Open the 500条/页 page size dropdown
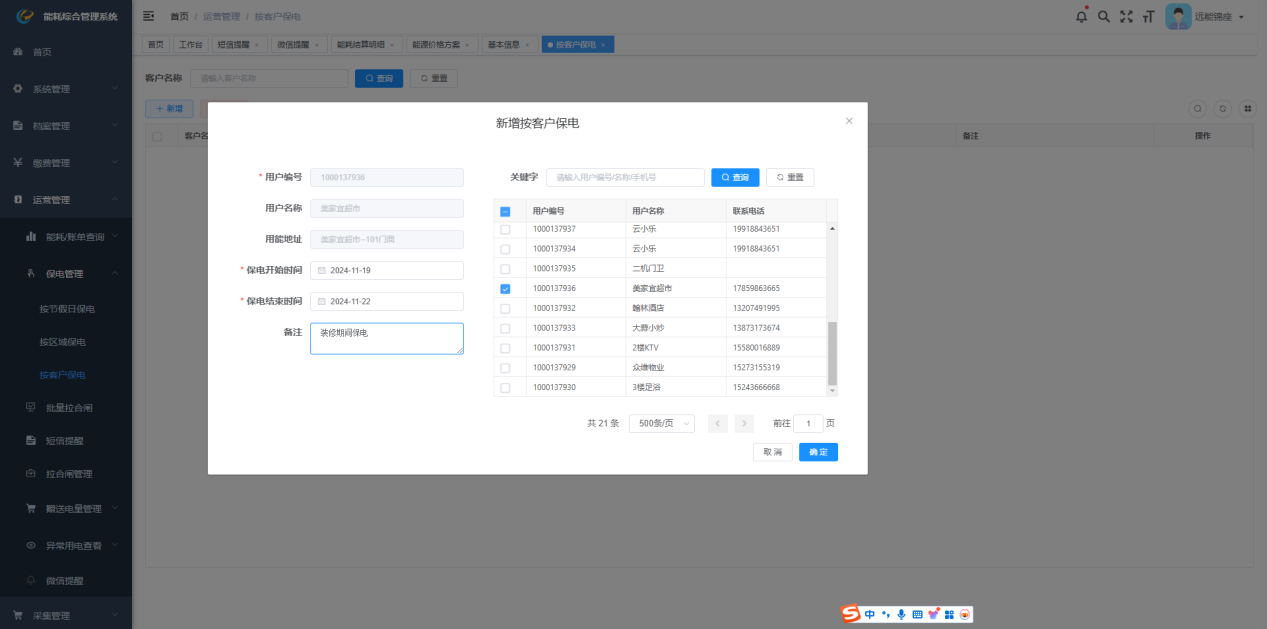1267x629 pixels. (x=661, y=423)
